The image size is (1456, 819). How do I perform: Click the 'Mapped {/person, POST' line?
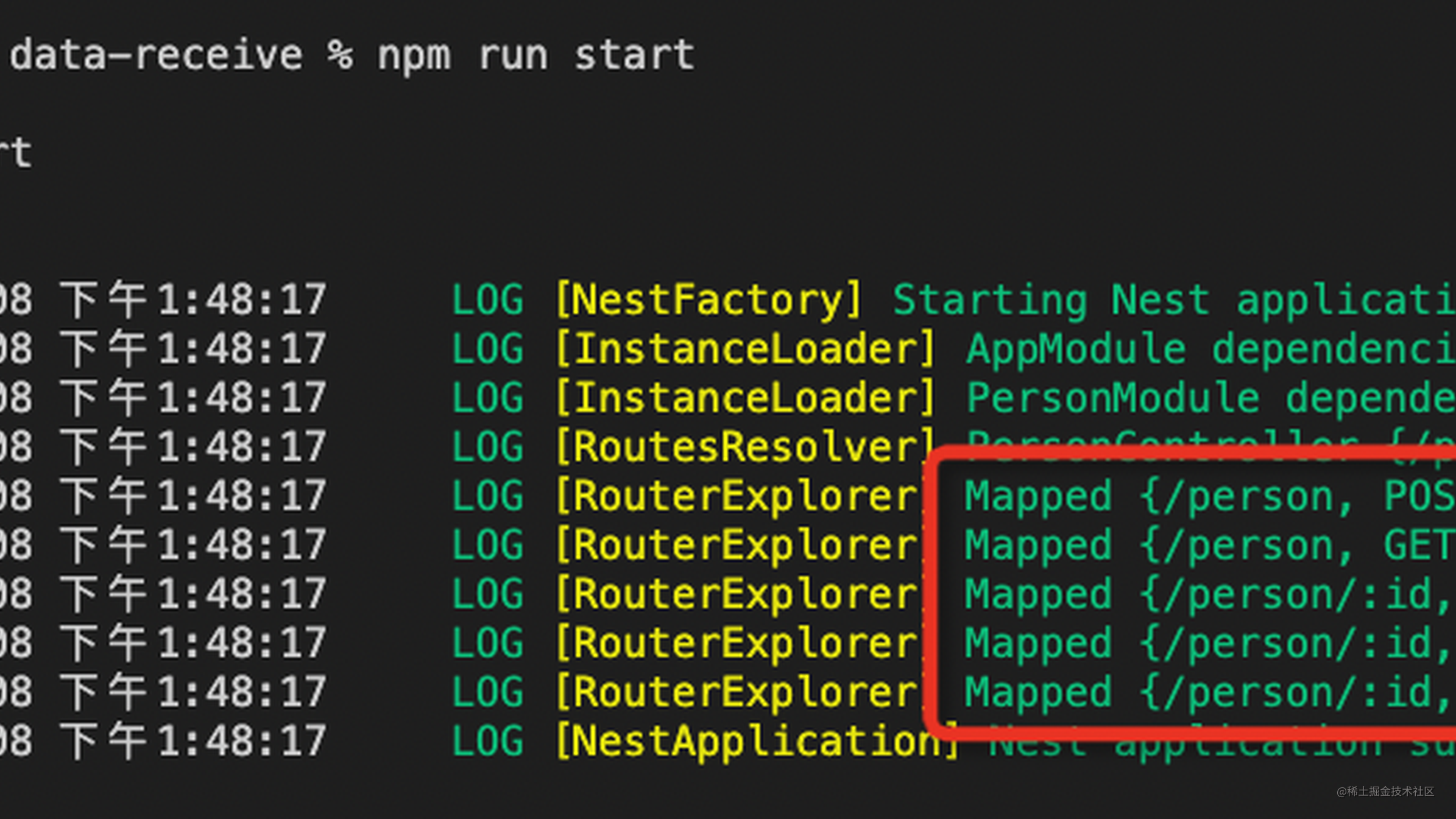1209,496
